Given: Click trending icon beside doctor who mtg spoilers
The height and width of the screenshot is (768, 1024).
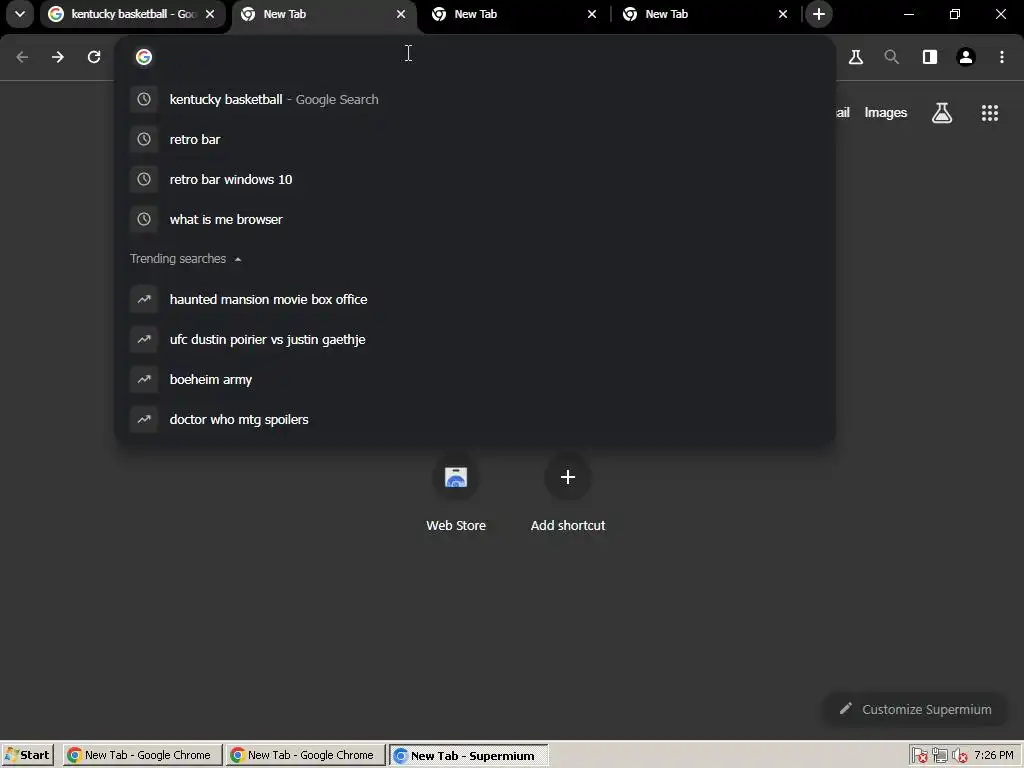Looking at the screenshot, I should [x=144, y=419].
